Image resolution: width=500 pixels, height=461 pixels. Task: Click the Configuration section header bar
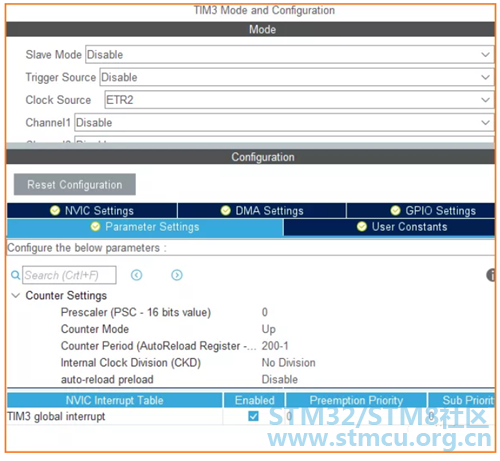pos(250,157)
